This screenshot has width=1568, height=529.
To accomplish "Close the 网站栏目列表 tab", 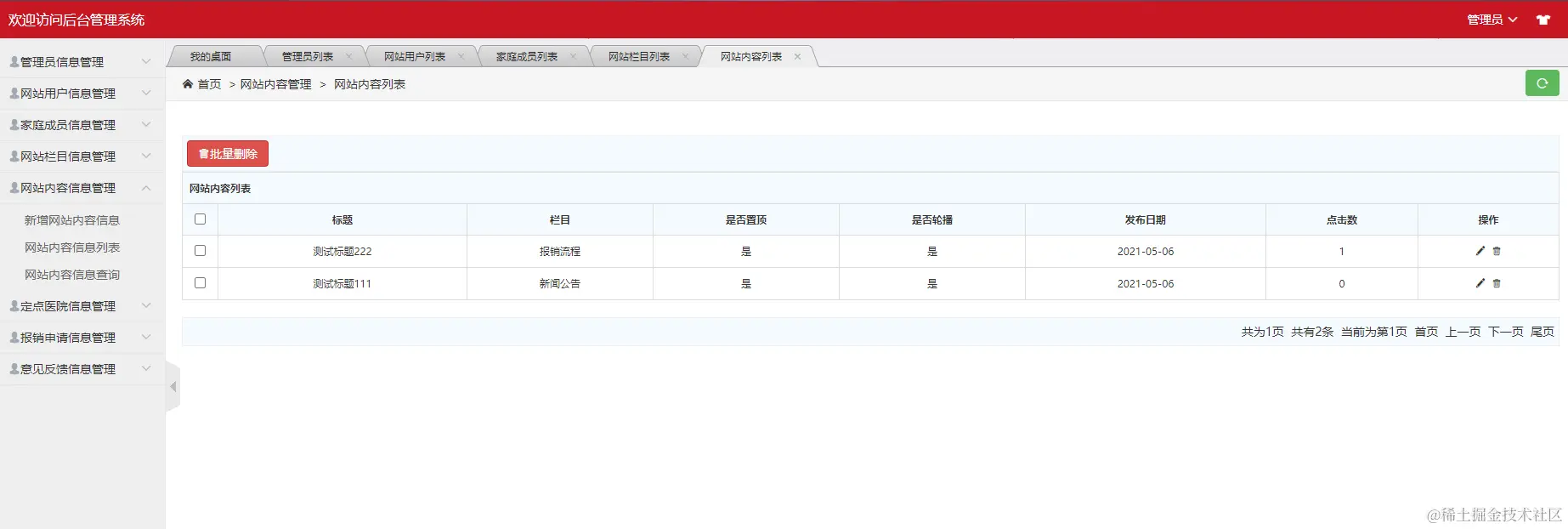I will (x=685, y=57).
